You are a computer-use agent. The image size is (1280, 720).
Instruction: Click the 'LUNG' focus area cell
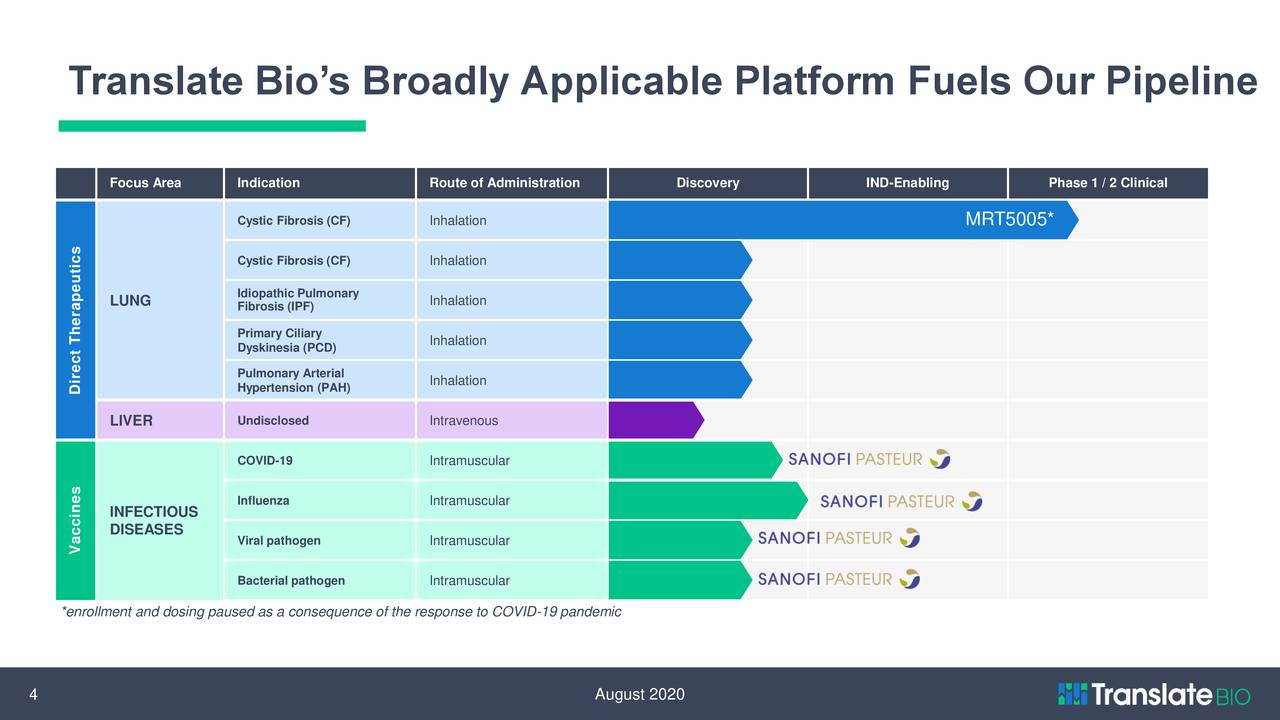159,300
